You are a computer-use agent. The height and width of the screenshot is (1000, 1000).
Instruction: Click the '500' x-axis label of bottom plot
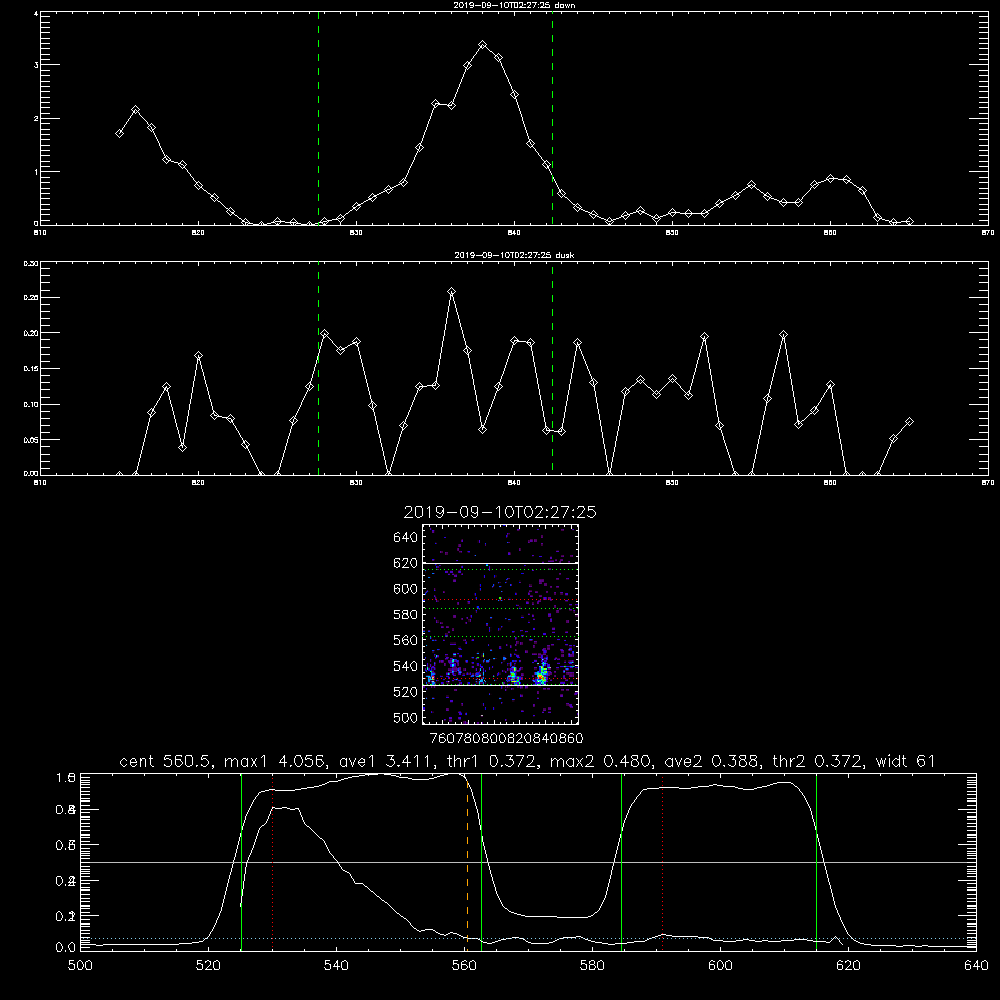pos(80,966)
